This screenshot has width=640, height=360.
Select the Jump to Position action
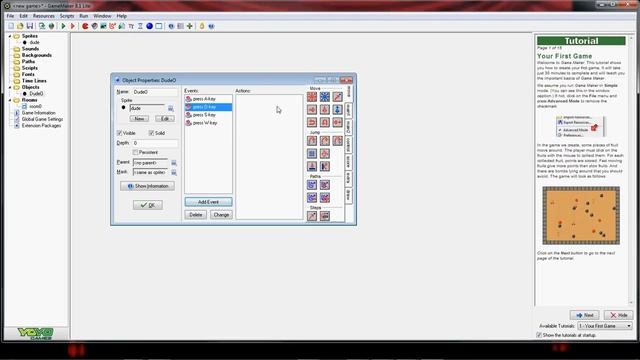pos(312,141)
